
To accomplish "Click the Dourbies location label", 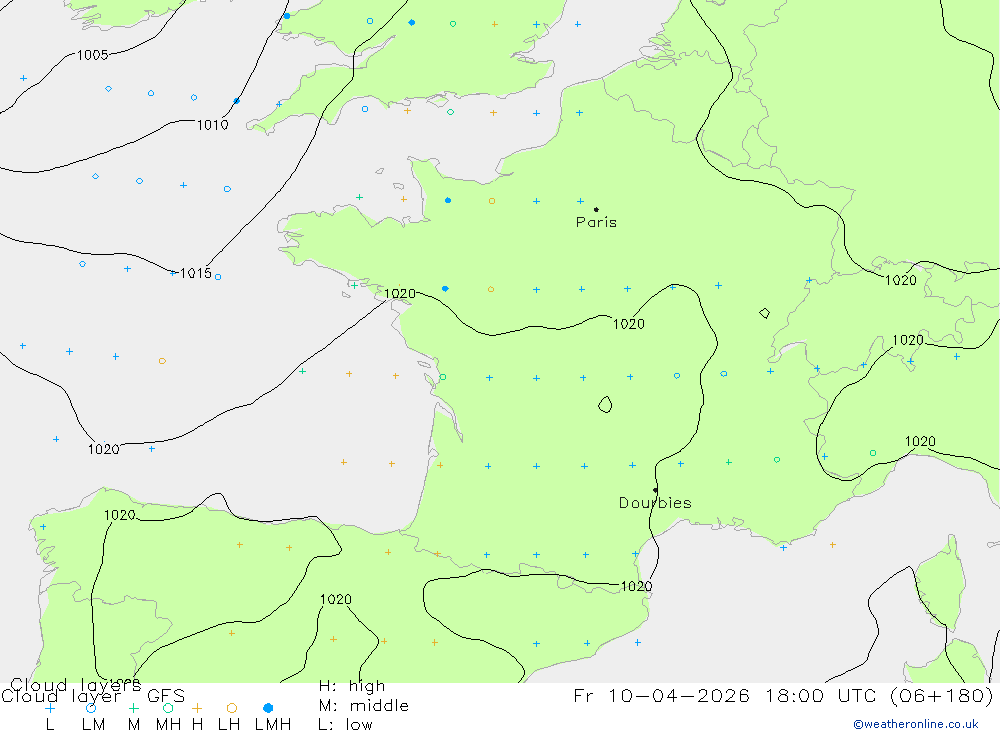I will click(x=655, y=503).
